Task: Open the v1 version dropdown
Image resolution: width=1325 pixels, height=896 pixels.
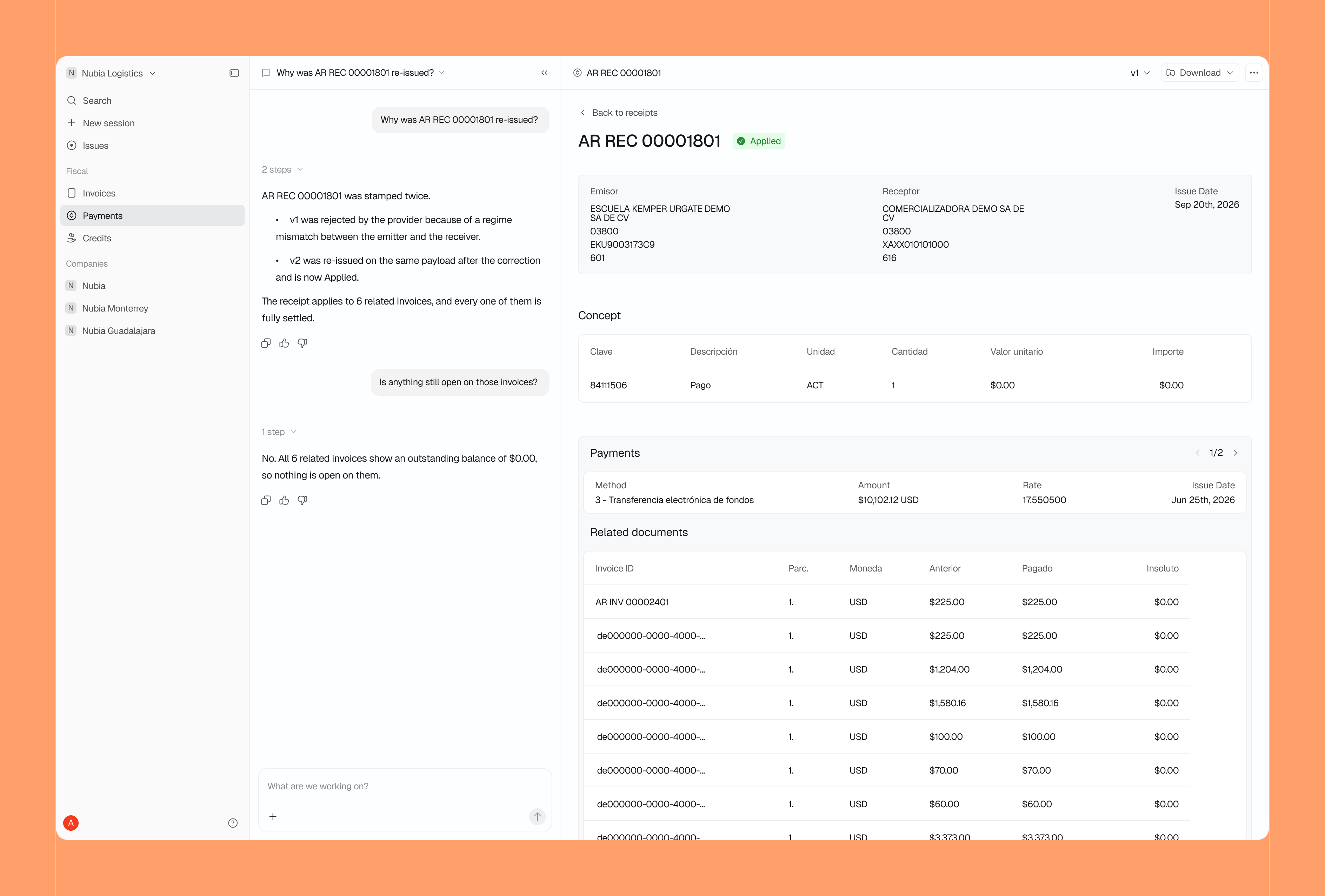Action: pos(1140,73)
